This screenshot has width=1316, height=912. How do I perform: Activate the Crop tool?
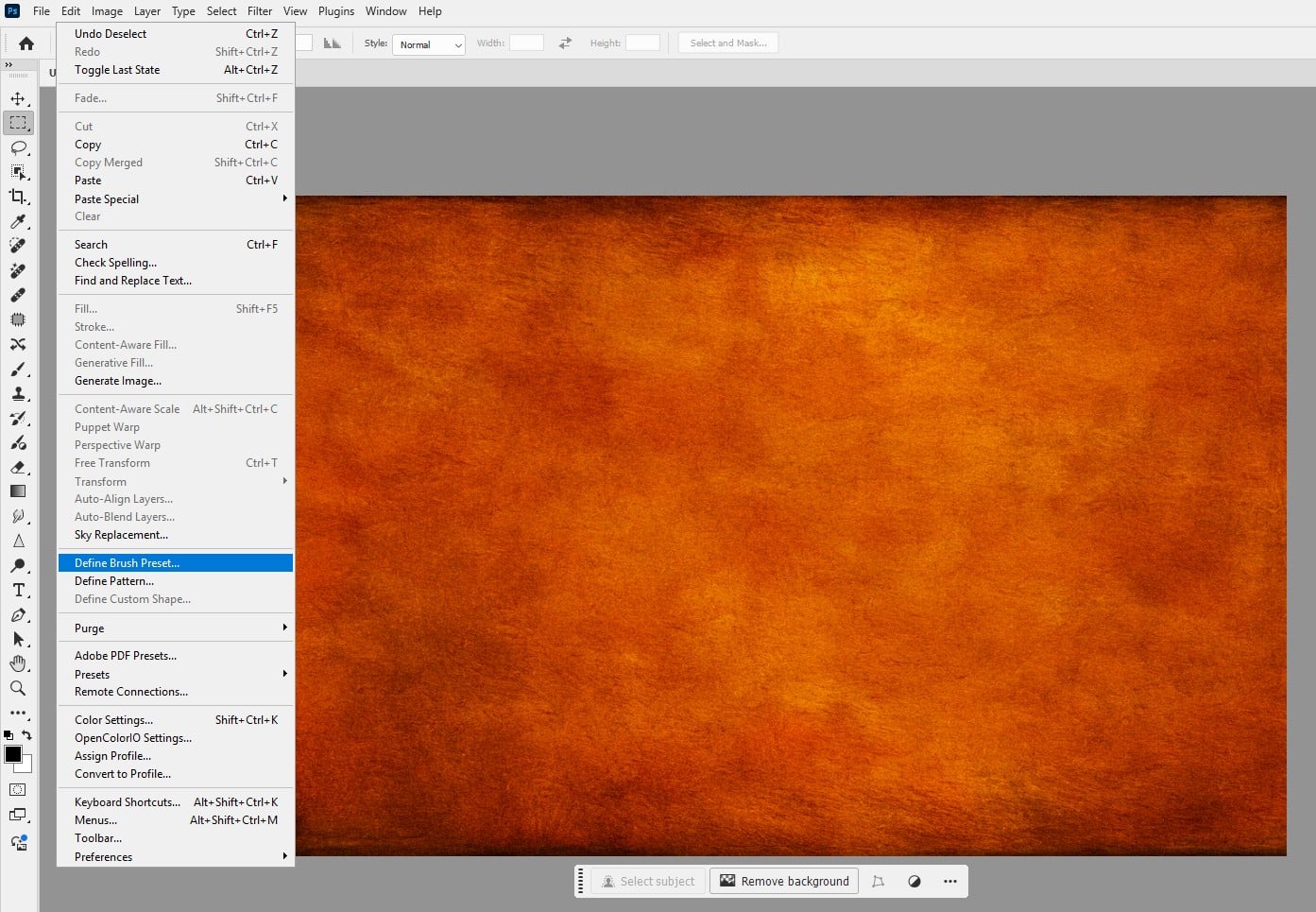[x=19, y=197]
